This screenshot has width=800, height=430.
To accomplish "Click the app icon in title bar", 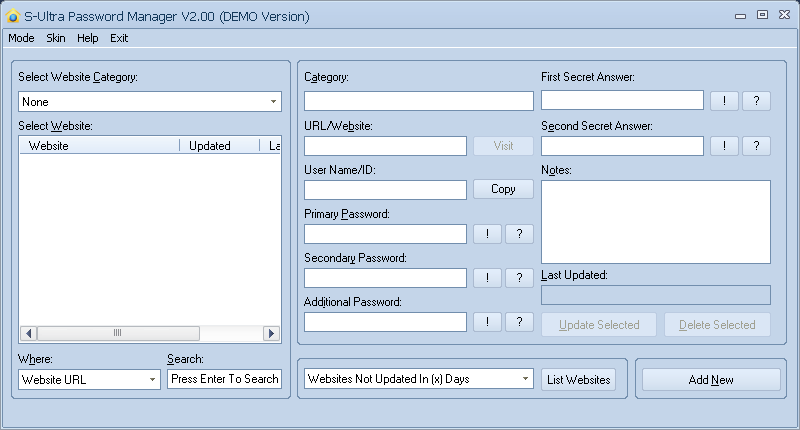I will click(x=13, y=16).
